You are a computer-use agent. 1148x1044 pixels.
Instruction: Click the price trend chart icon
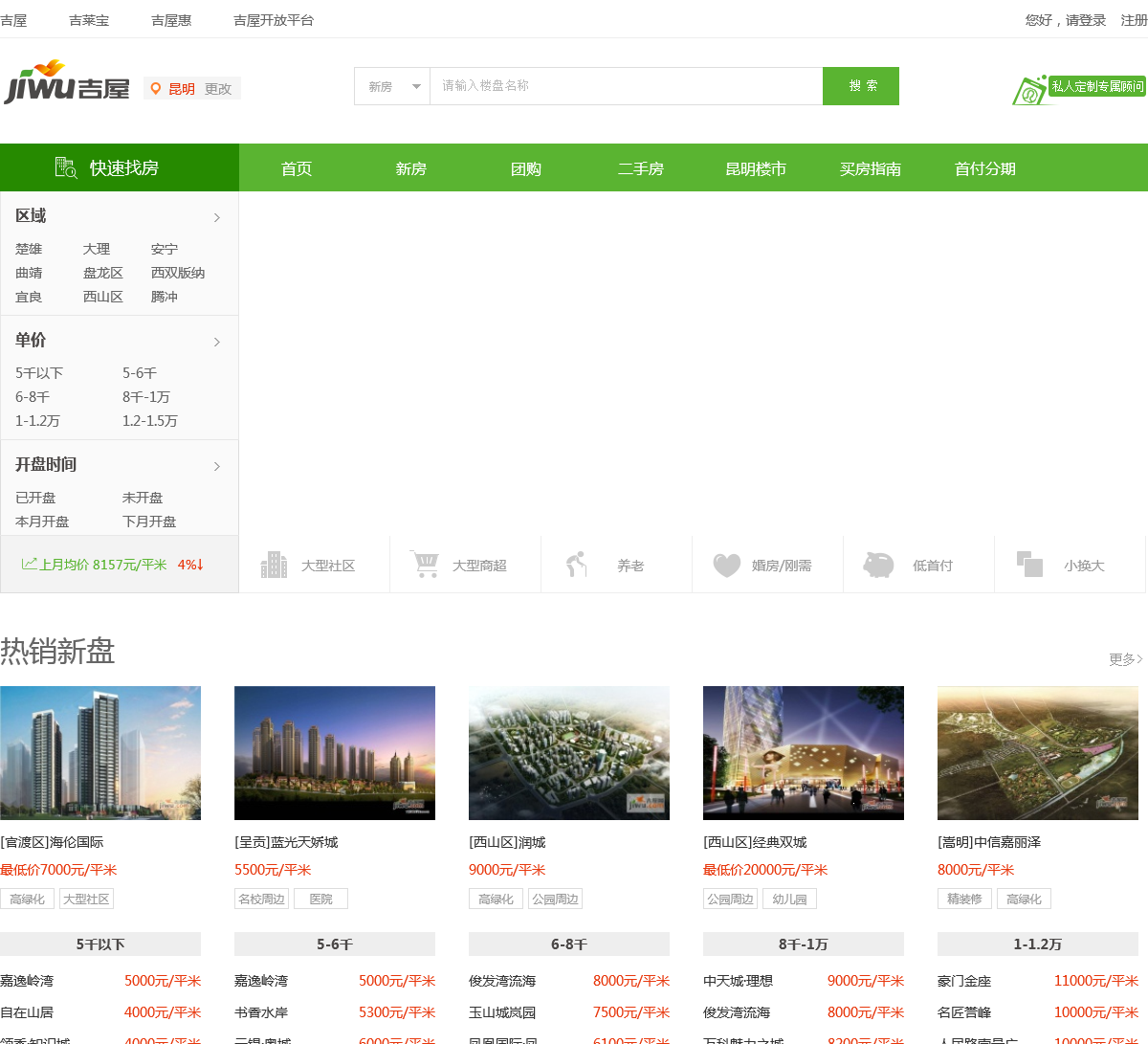(30, 564)
